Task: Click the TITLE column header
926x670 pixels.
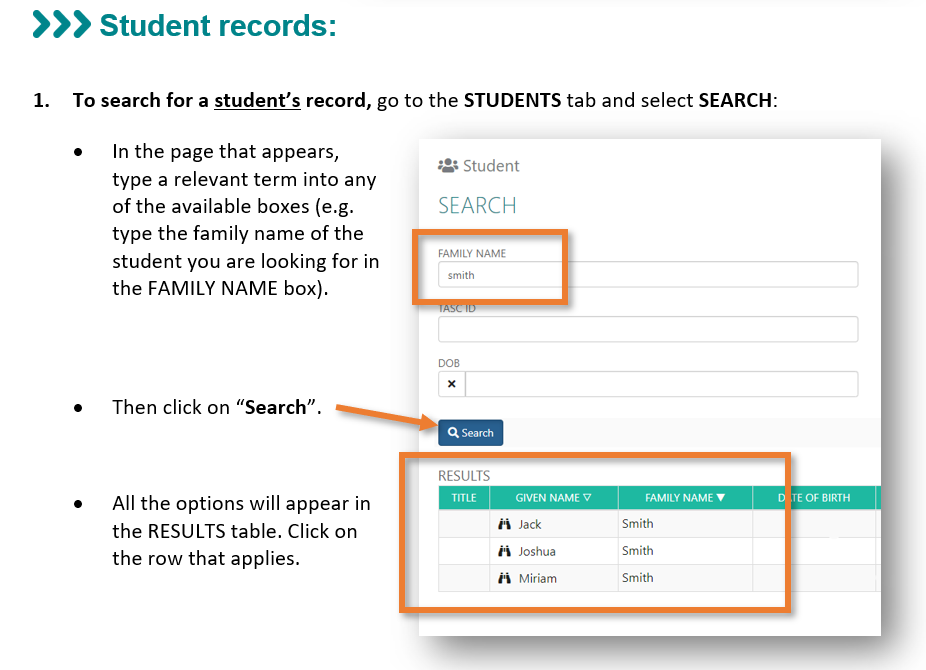Action: tap(464, 498)
